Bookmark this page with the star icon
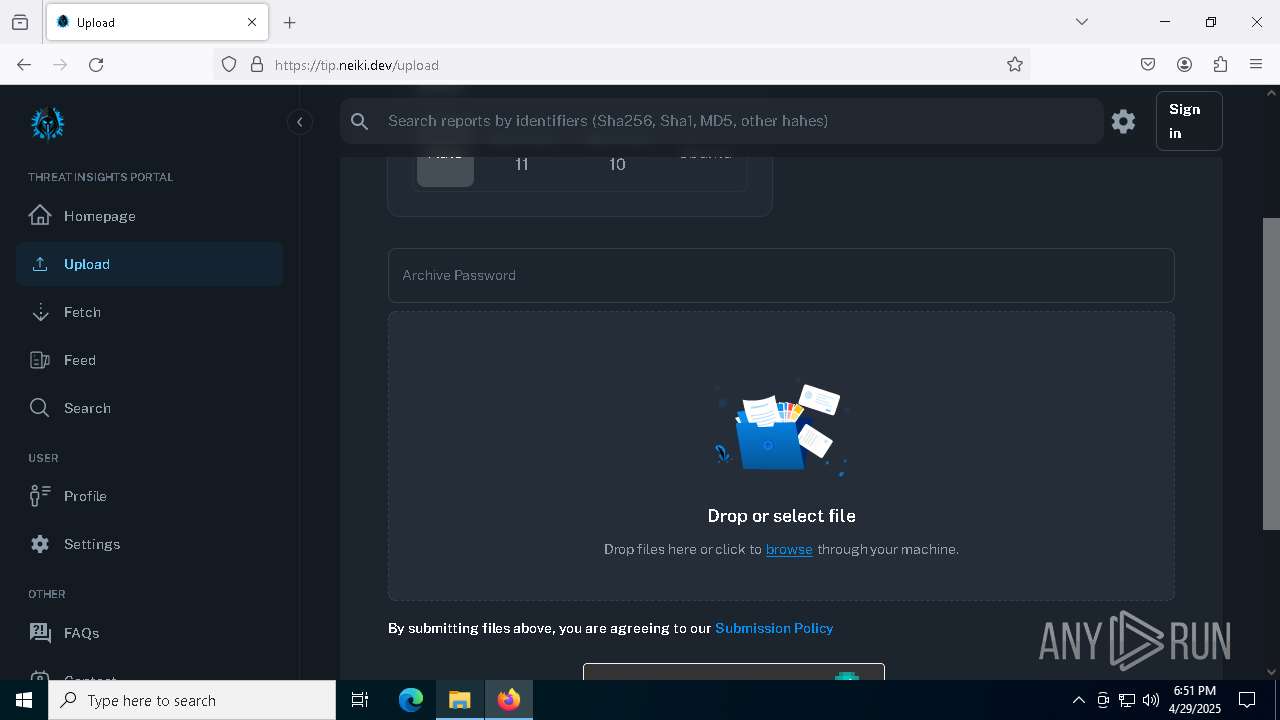The width and height of the screenshot is (1280, 720). (x=1015, y=64)
